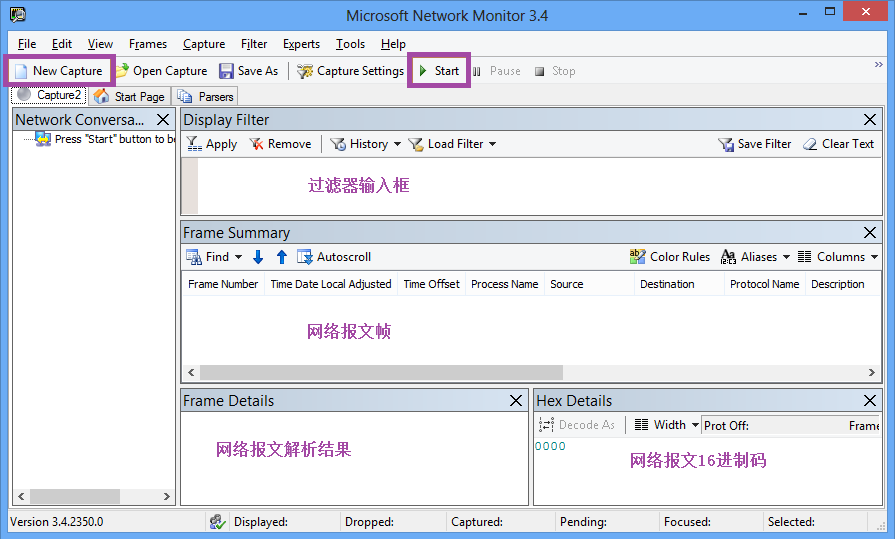Select 'Press Start button' tree item
The image size is (895, 539).
pos(106,139)
